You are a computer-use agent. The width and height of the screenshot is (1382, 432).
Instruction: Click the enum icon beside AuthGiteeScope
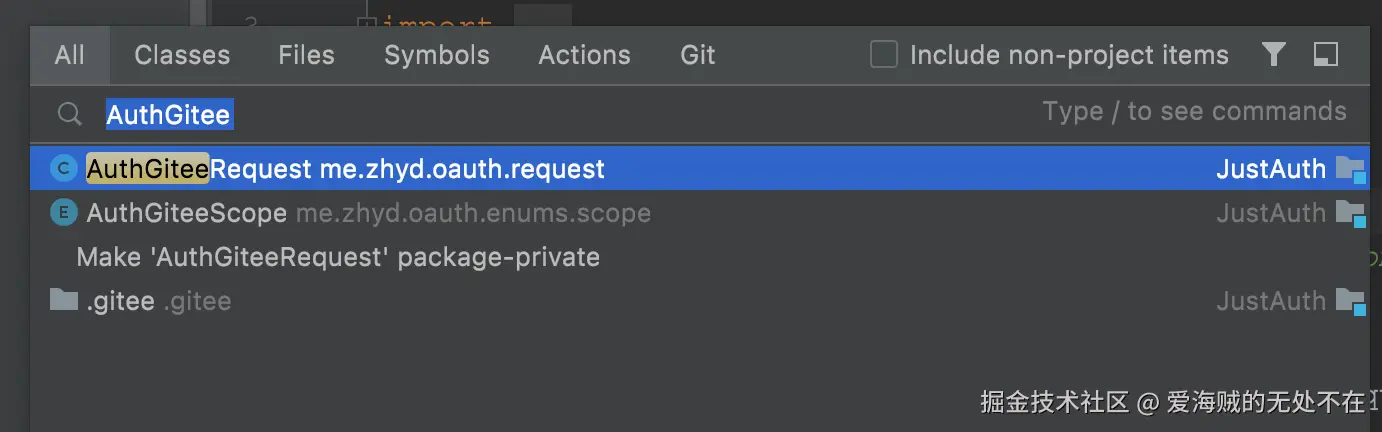(x=63, y=213)
